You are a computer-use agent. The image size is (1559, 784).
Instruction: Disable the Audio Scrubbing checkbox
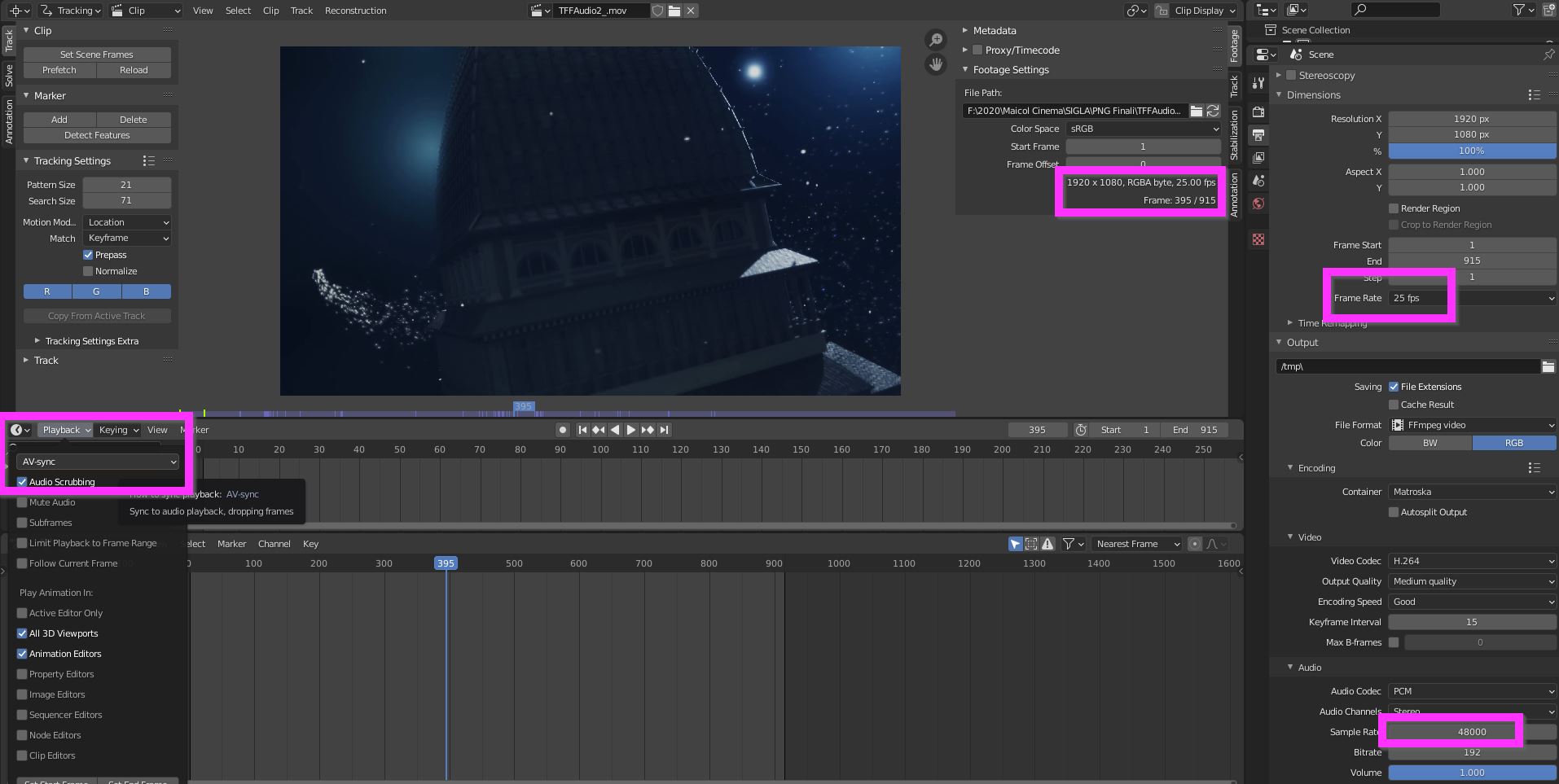point(22,482)
